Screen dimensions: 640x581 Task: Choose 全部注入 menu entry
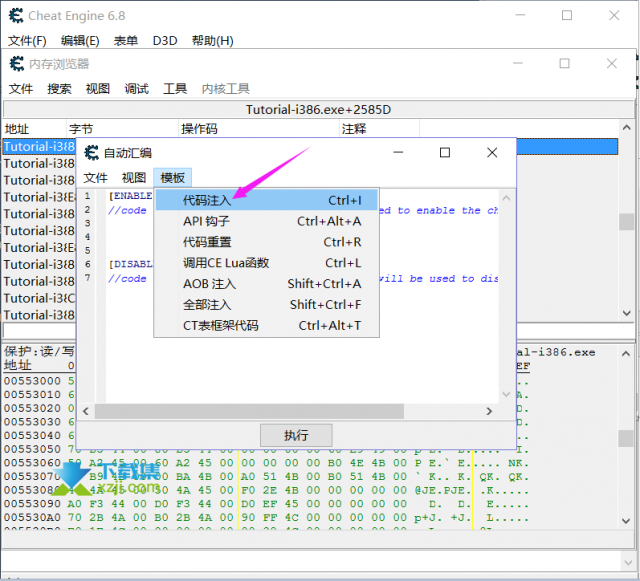point(267,305)
